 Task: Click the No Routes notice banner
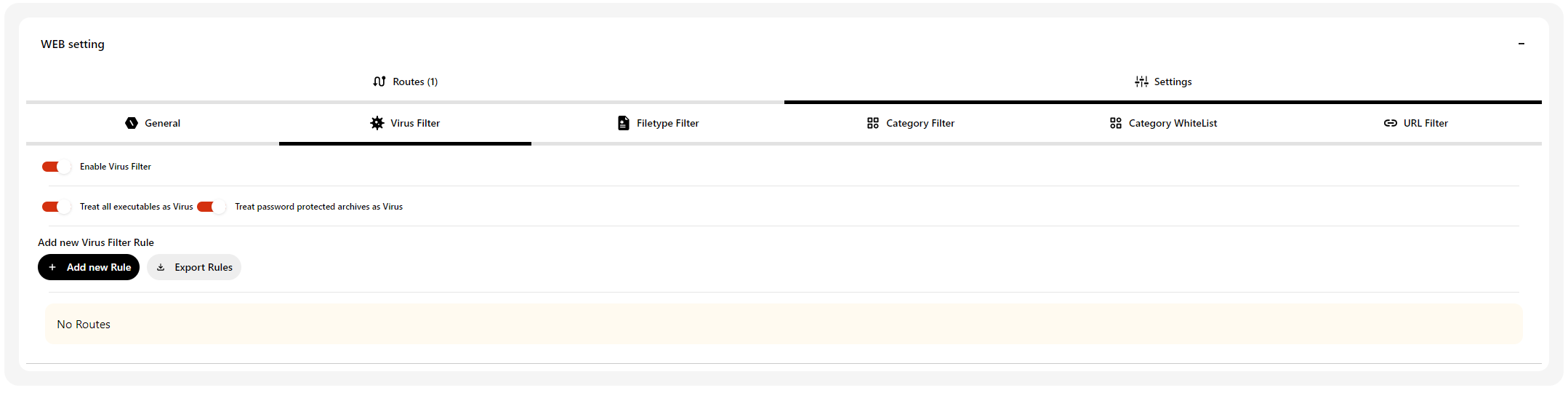[x=784, y=324]
